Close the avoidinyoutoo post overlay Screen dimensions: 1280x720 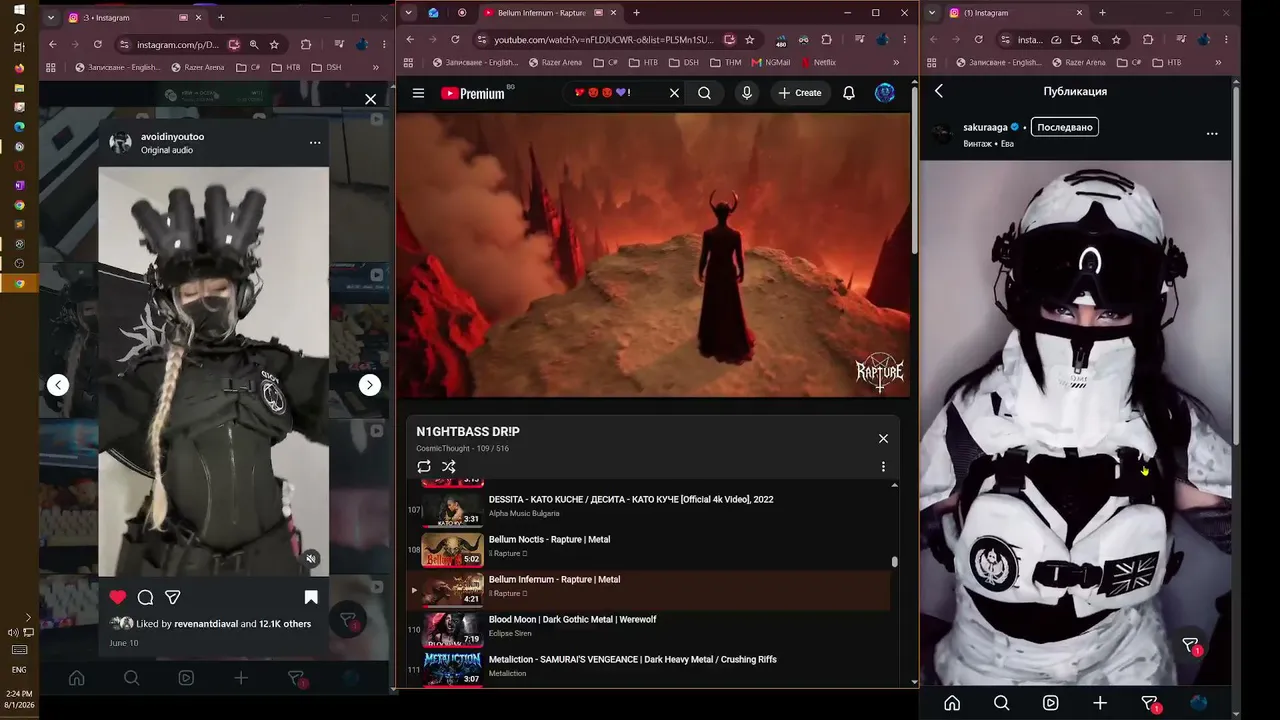click(371, 99)
